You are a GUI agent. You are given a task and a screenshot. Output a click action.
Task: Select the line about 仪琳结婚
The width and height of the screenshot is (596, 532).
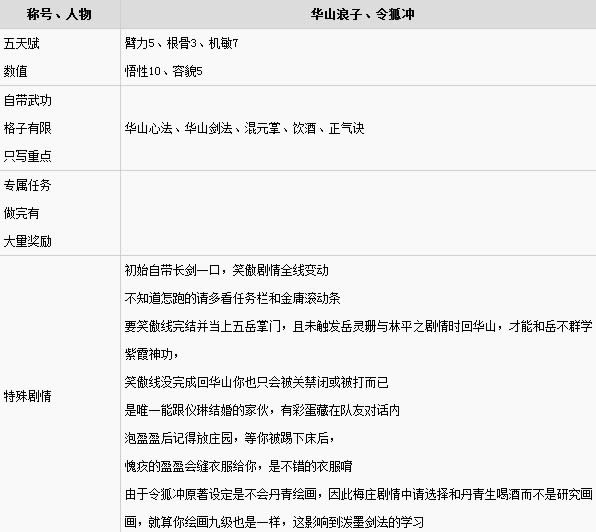coord(262,410)
